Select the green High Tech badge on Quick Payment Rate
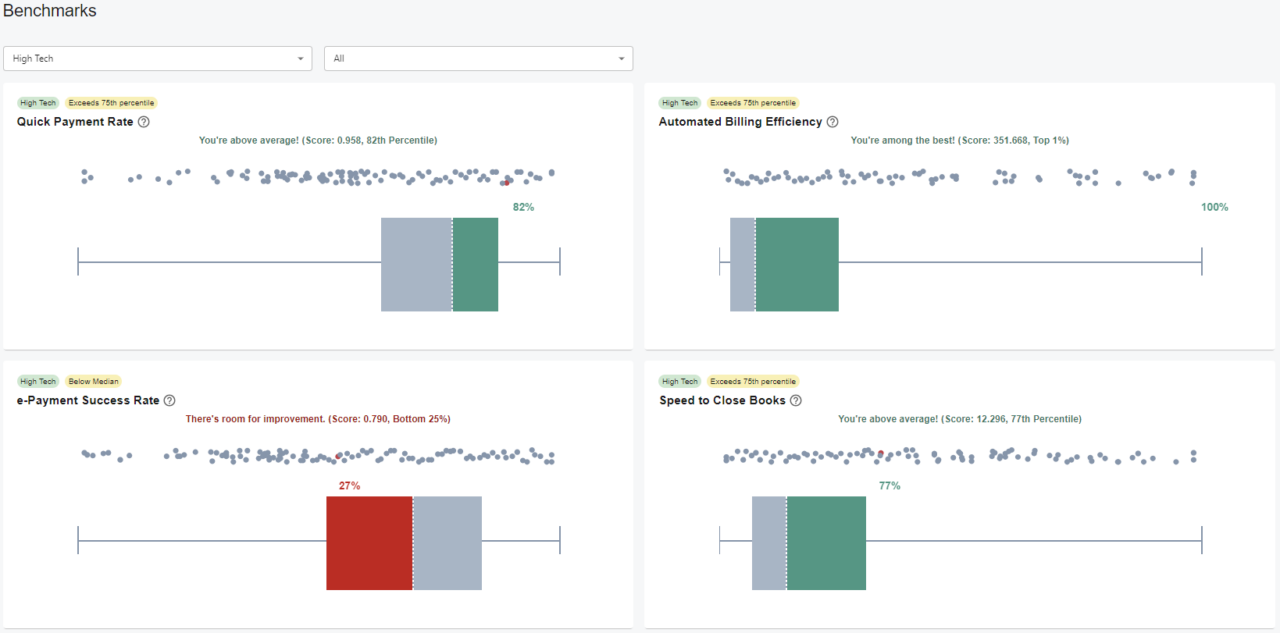Viewport: 1280px width, 633px height. (x=37, y=102)
